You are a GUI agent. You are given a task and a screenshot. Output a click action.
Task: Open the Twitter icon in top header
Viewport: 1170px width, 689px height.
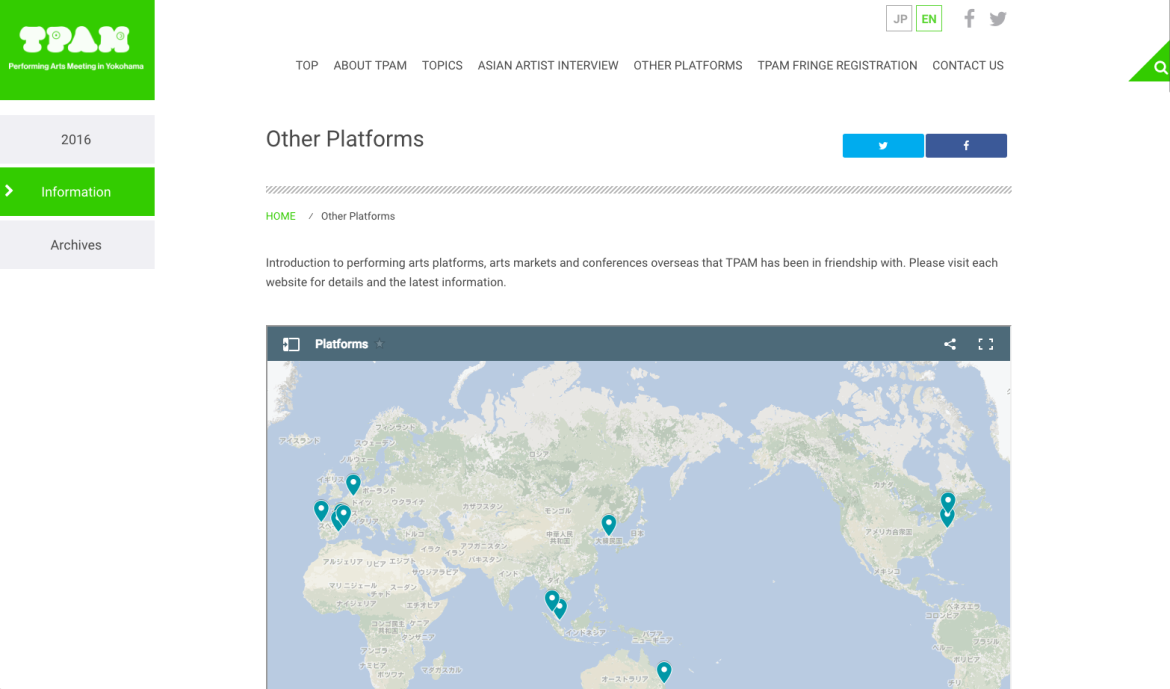[x=997, y=18]
